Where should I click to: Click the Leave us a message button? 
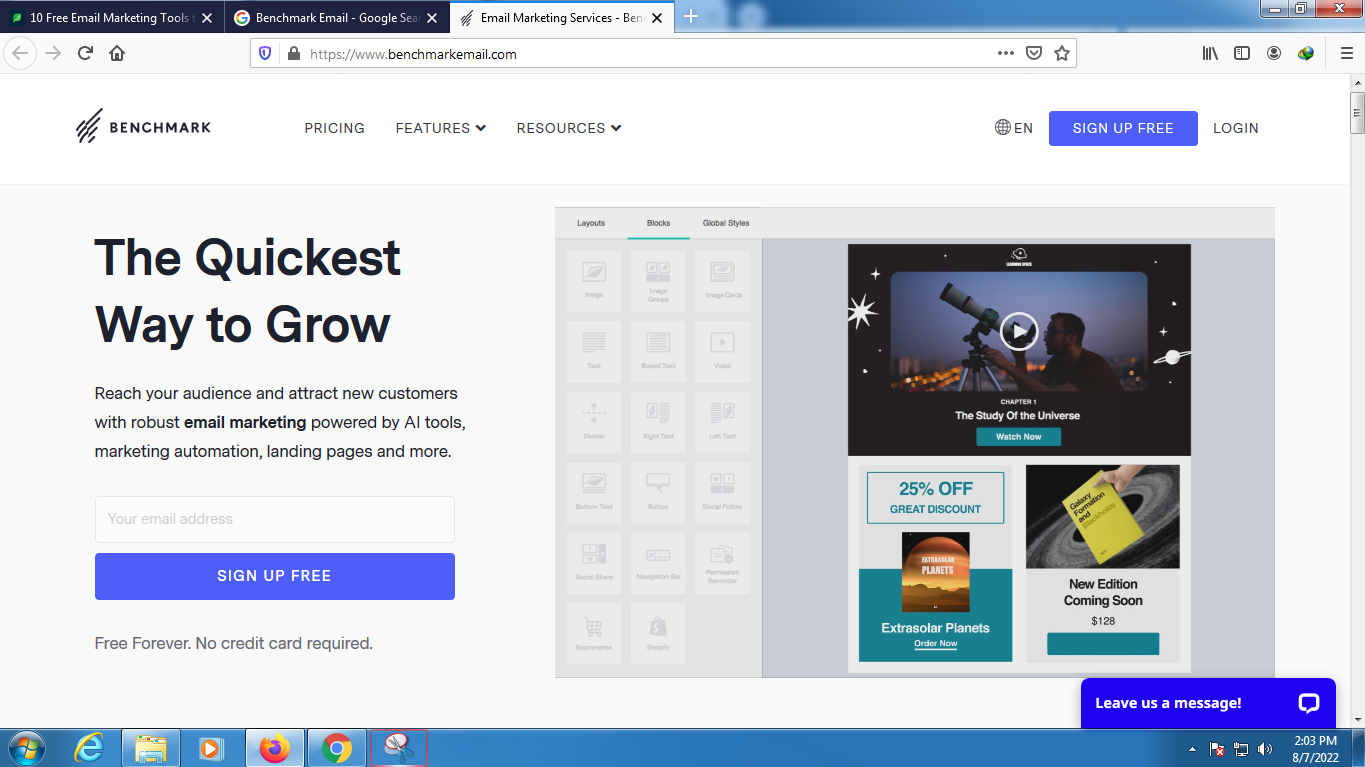pos(1208,703)
